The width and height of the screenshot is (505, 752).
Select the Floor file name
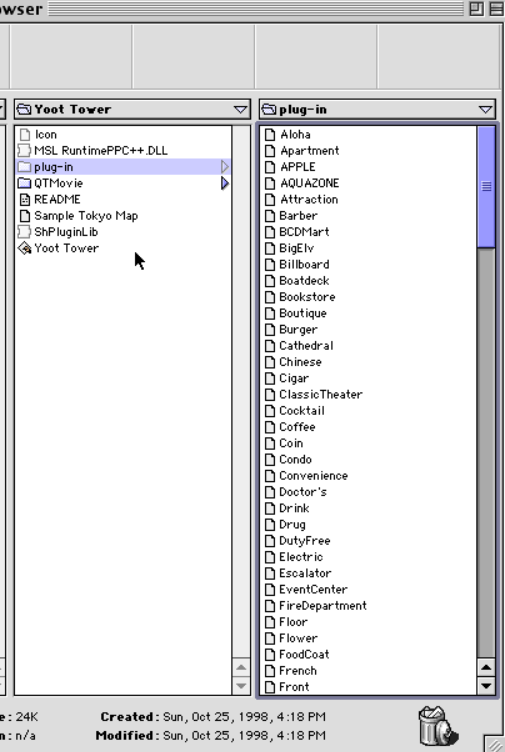[294, 622]
